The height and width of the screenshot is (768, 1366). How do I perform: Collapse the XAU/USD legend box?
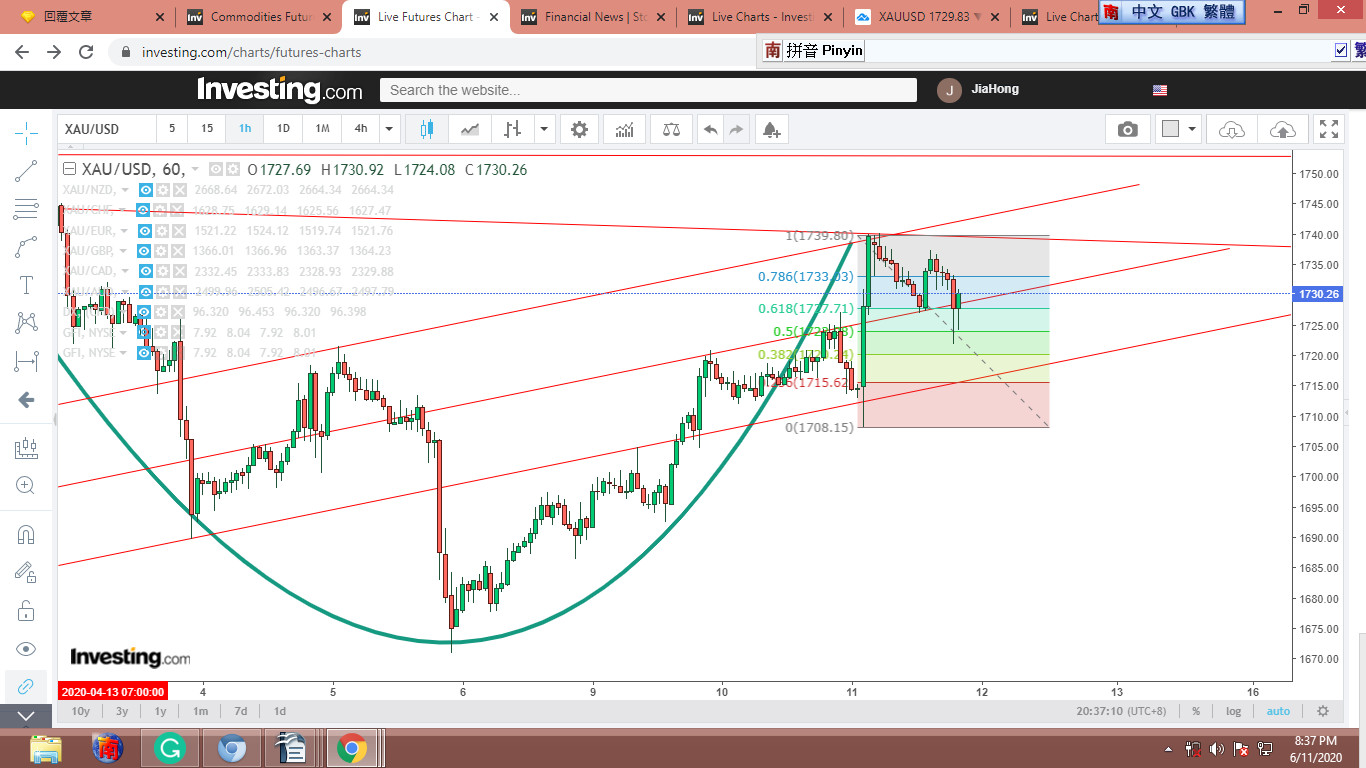click(x=69, y=170)
